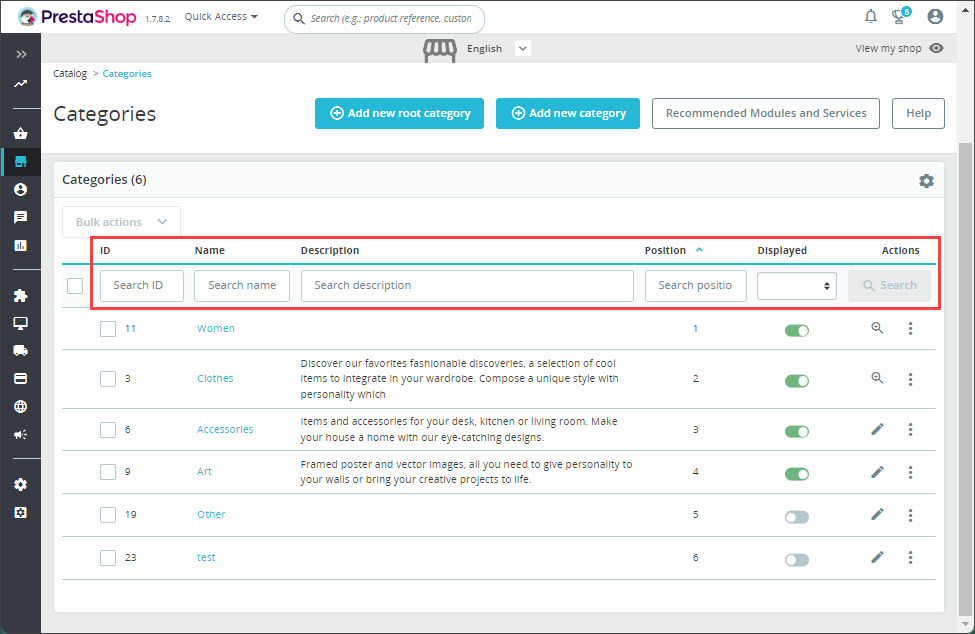Click the Search name filter field
975x634 pixels.
click(x=242, y=286)
